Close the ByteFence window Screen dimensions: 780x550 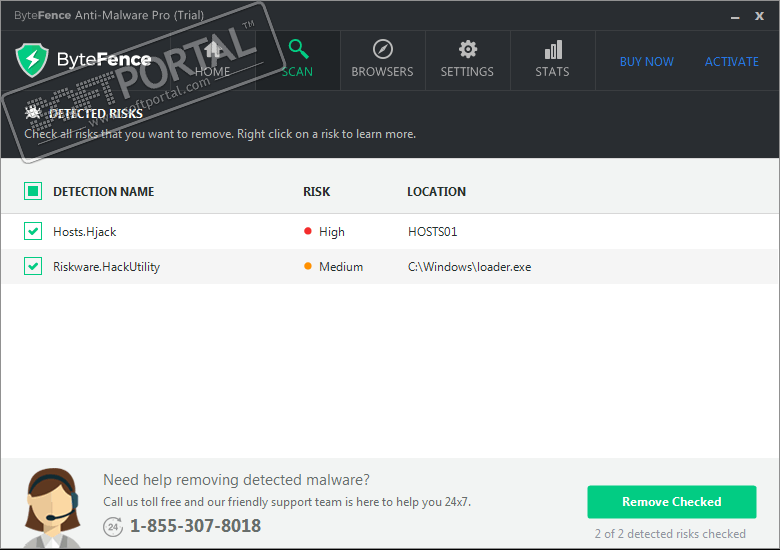pyautogui.click(x=759, y=16)
